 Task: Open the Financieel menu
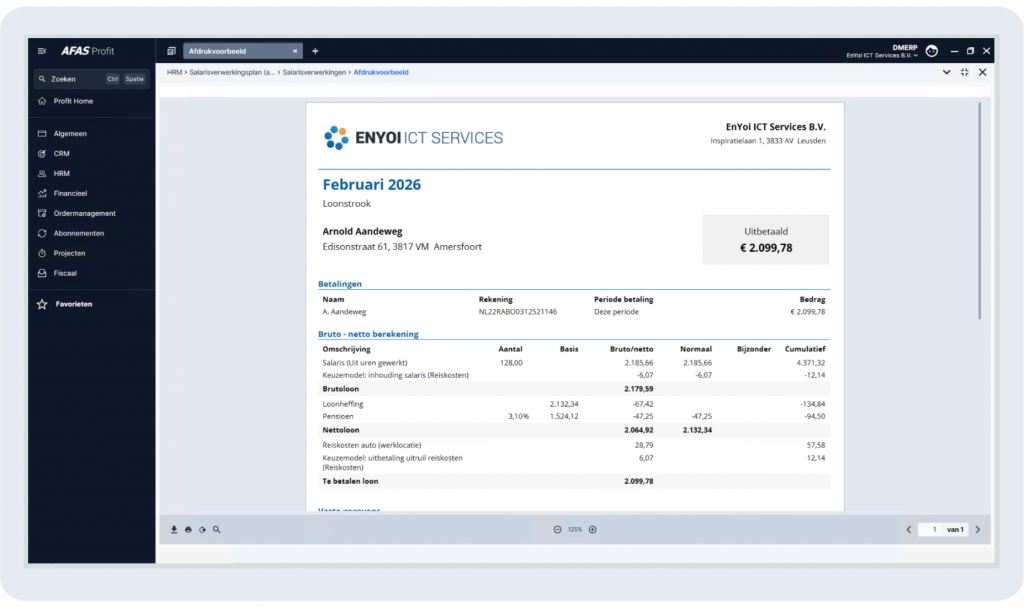point(70,193)
